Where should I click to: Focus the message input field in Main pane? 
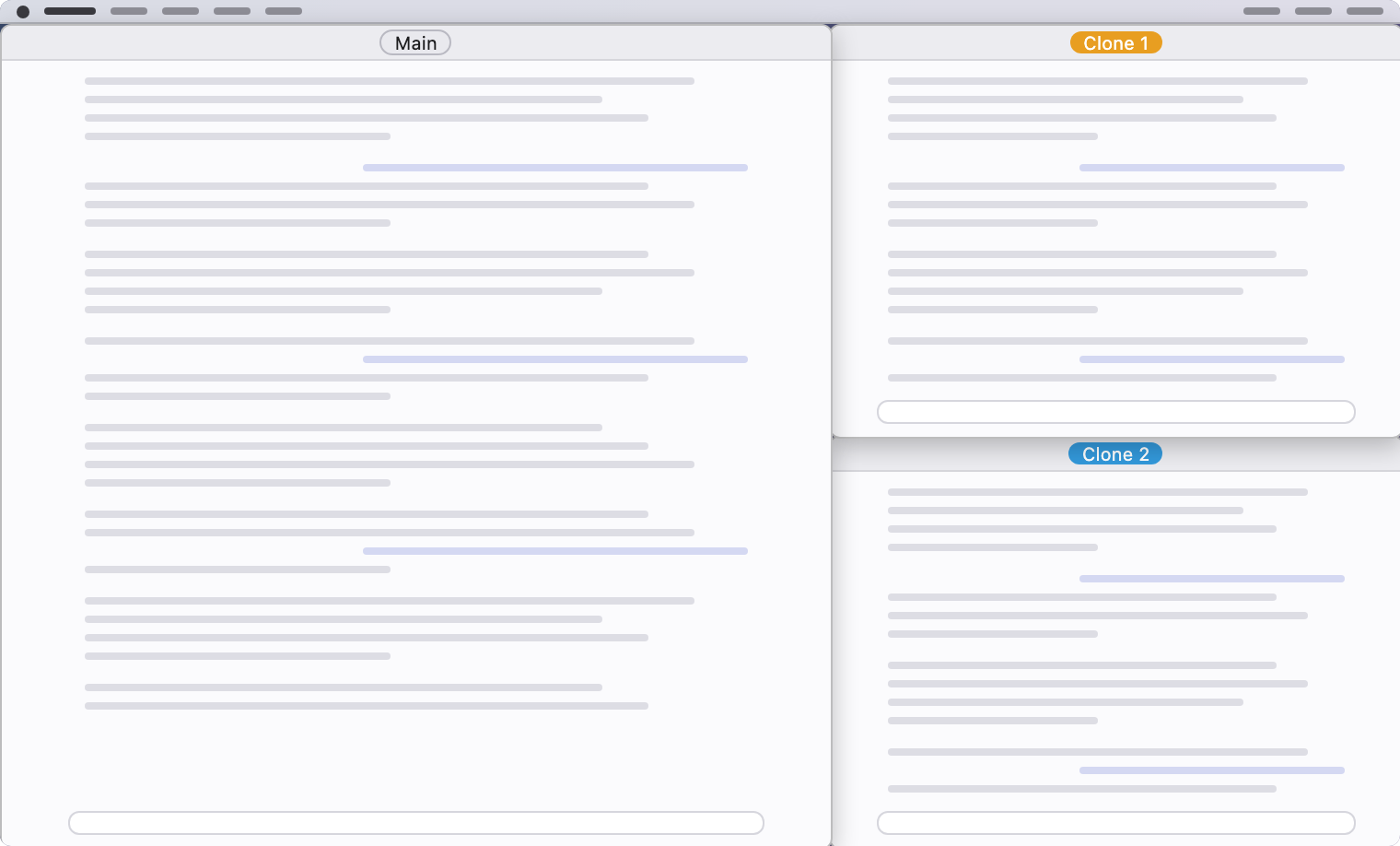pos(416,823)
